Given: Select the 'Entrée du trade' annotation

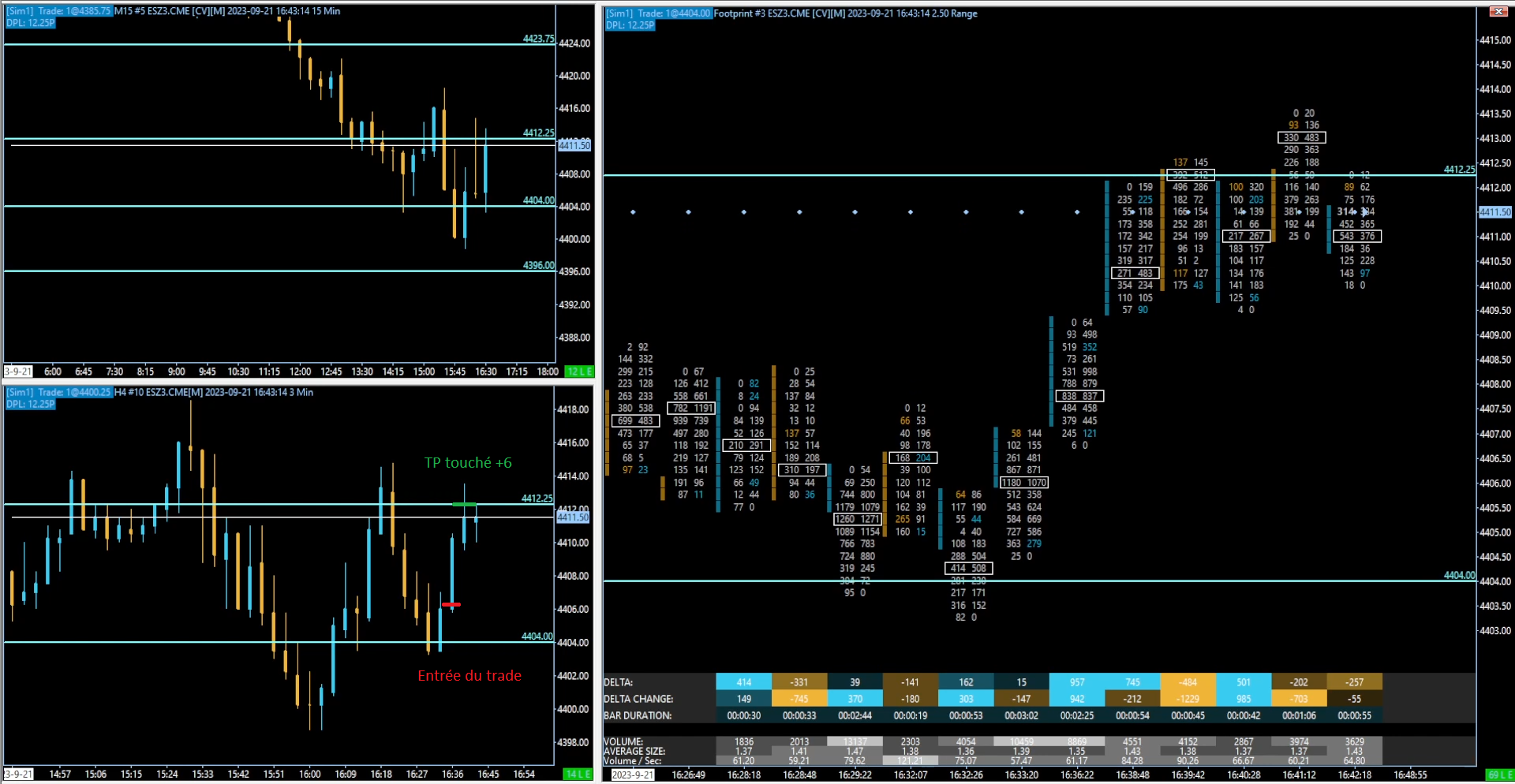Looking at the screenshot, I should pyautogui.click(x=469, y=675).
